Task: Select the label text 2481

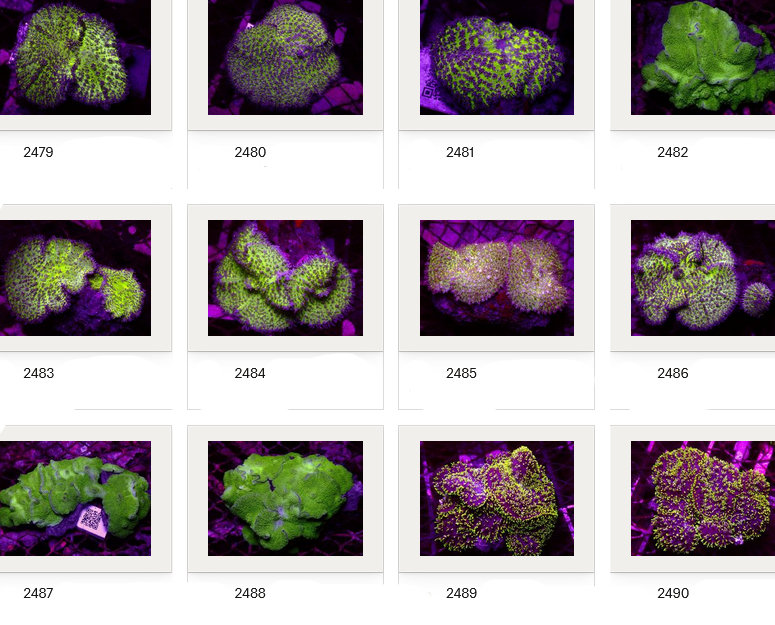Action: (x=460, y=152)
